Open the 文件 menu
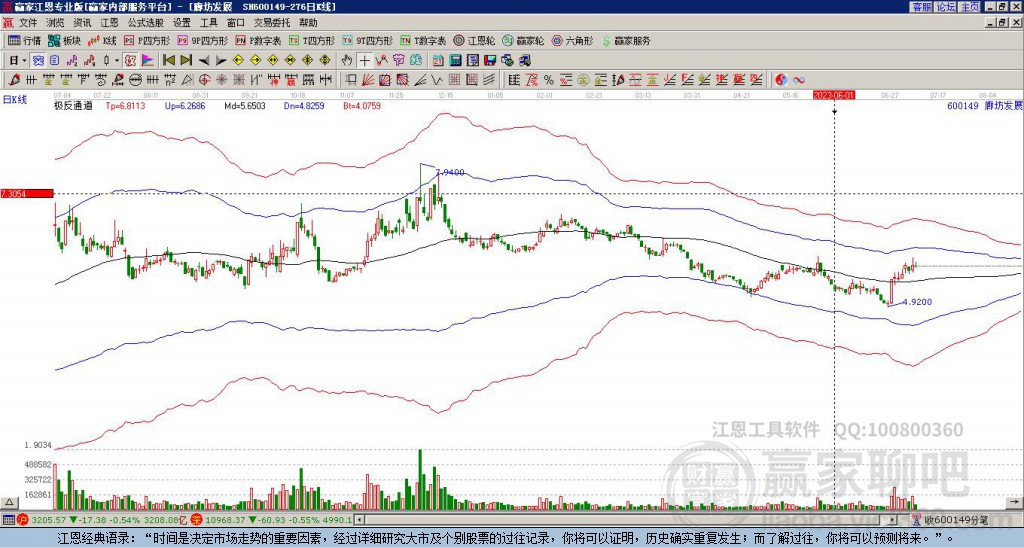The image size is (1024, 548). click(28, 23)
